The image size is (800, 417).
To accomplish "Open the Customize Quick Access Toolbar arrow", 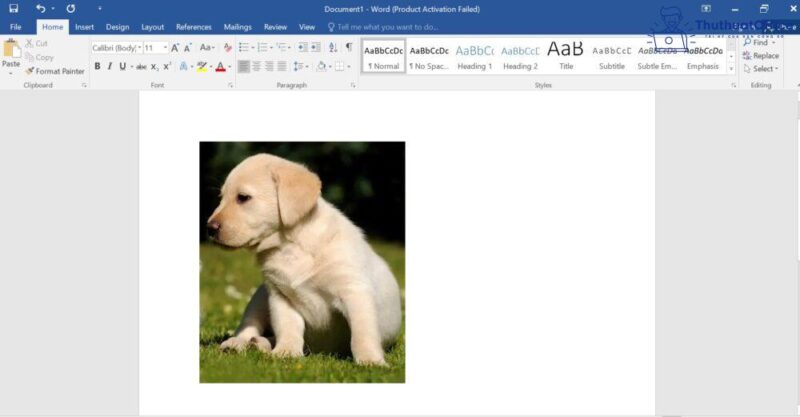I will point(99,9).
